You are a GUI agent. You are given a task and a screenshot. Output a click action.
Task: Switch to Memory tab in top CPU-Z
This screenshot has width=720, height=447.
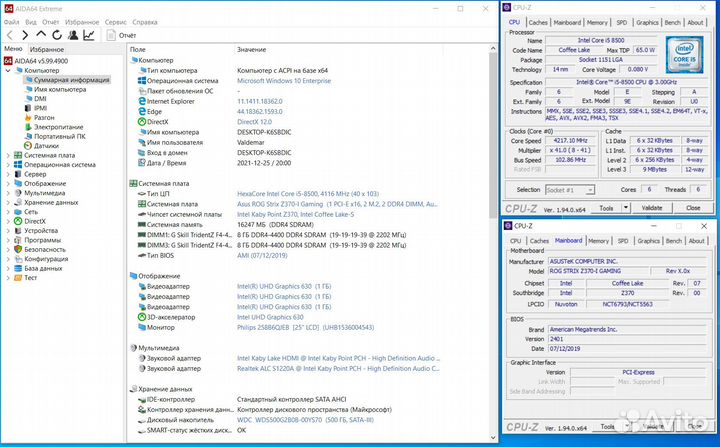tap(597, 23)
